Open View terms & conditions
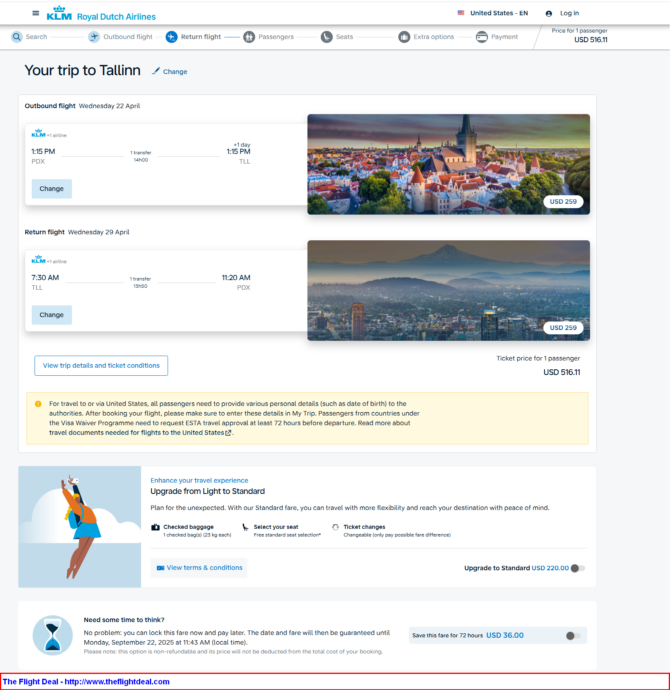 199,568
